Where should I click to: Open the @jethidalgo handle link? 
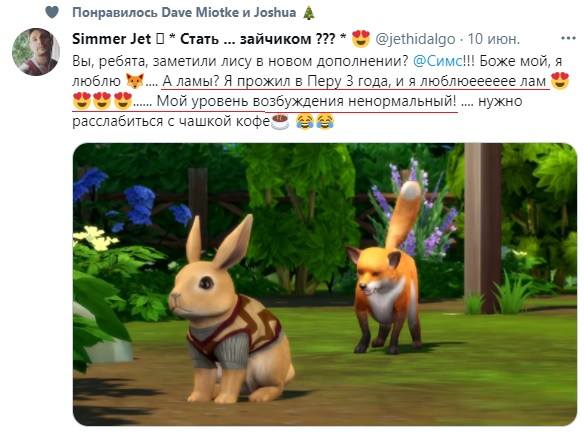(x=415, y=39)
